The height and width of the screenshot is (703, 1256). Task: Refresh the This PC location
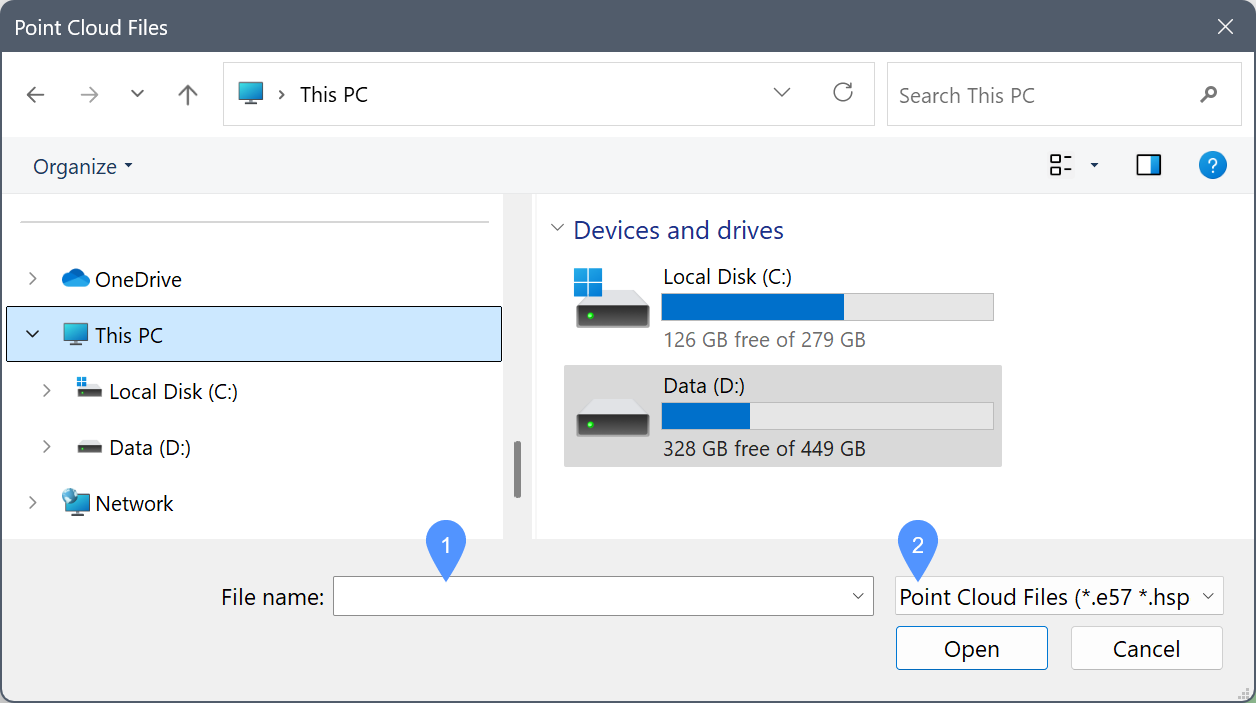click(x=843, y=93)
